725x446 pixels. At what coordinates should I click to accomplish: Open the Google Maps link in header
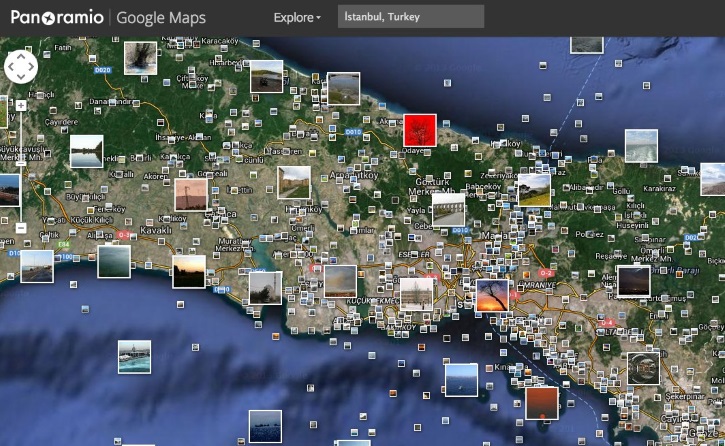[160, 17]
